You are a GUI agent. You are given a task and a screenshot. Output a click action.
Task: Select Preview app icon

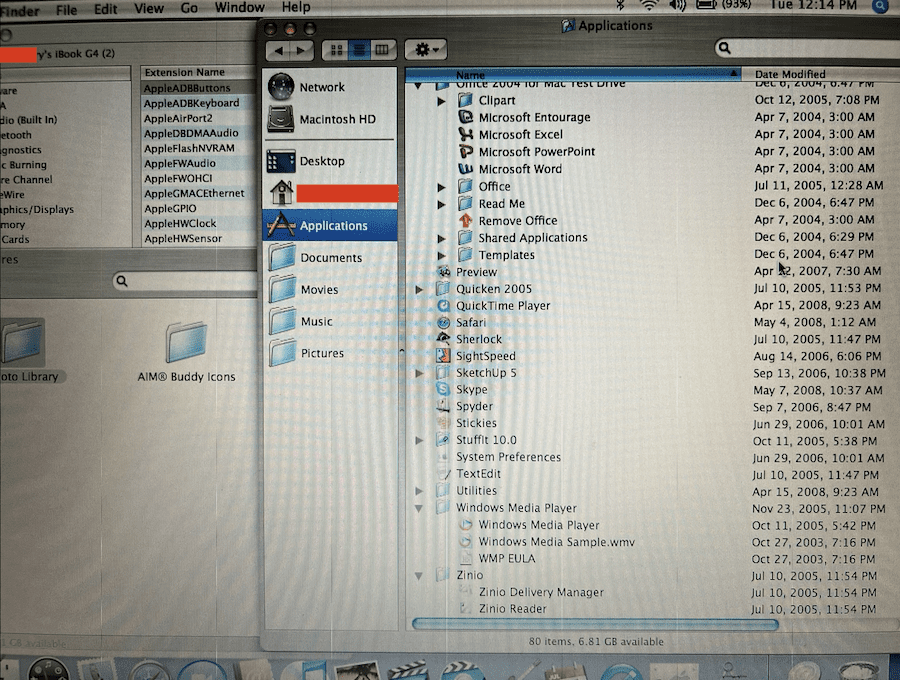(443, 271)
